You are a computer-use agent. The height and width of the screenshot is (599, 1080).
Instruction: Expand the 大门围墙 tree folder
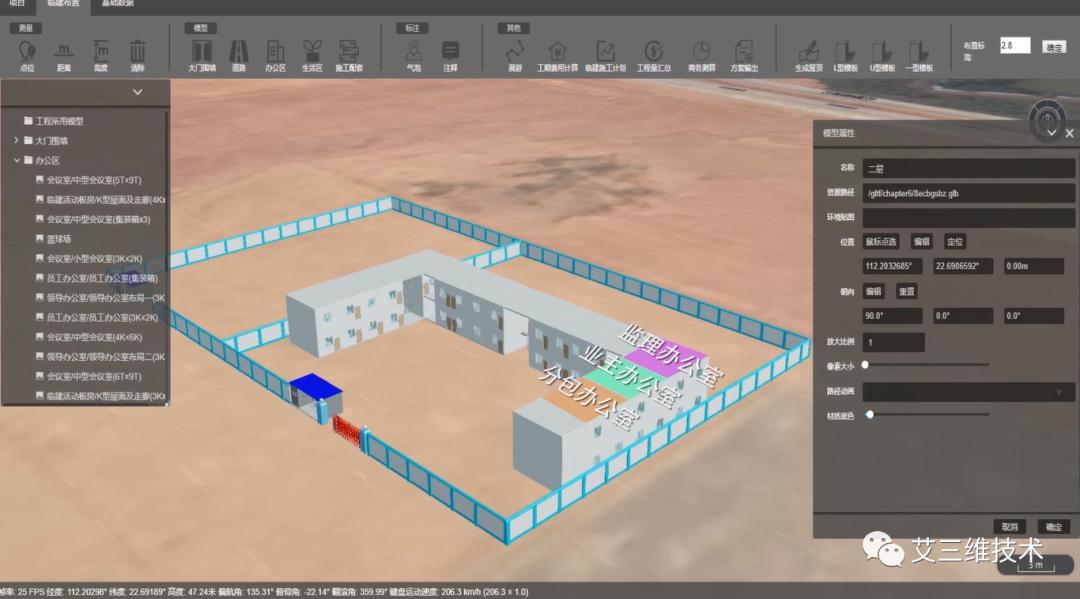(16, 141)
